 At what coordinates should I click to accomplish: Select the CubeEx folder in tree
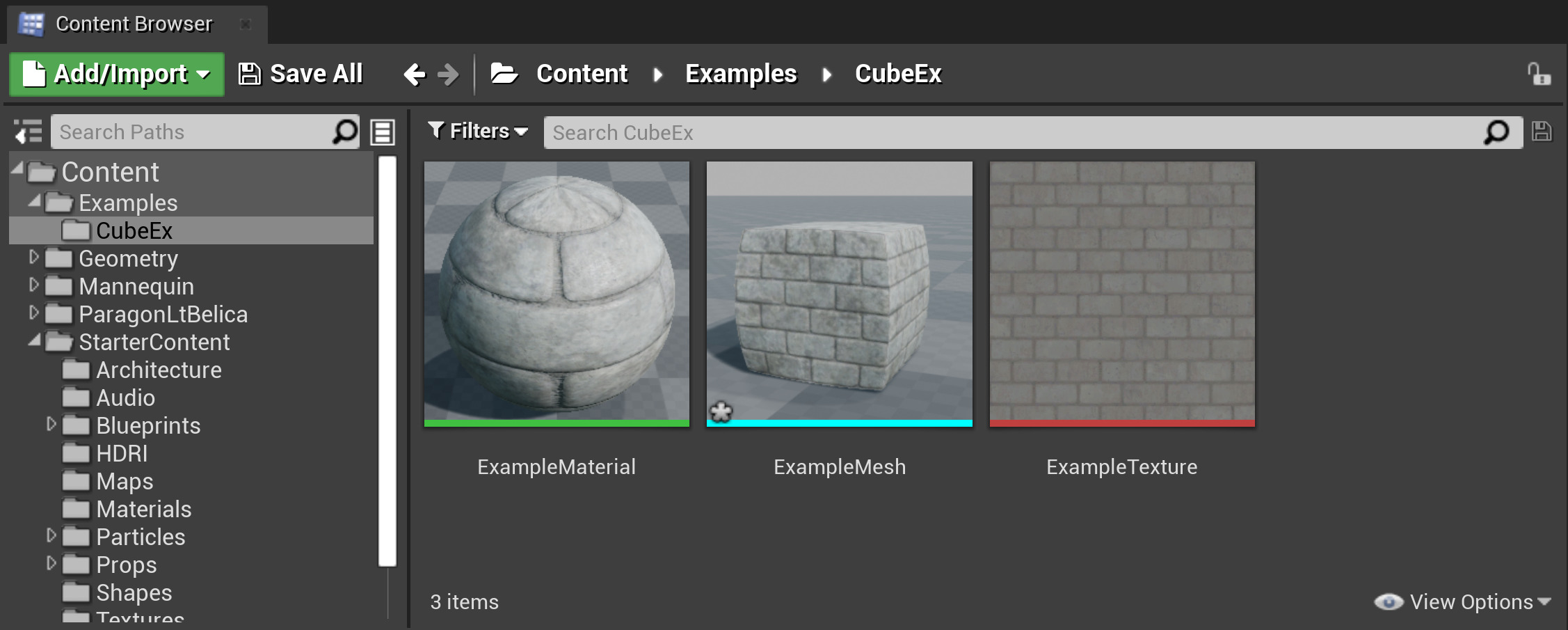[191, 230]
